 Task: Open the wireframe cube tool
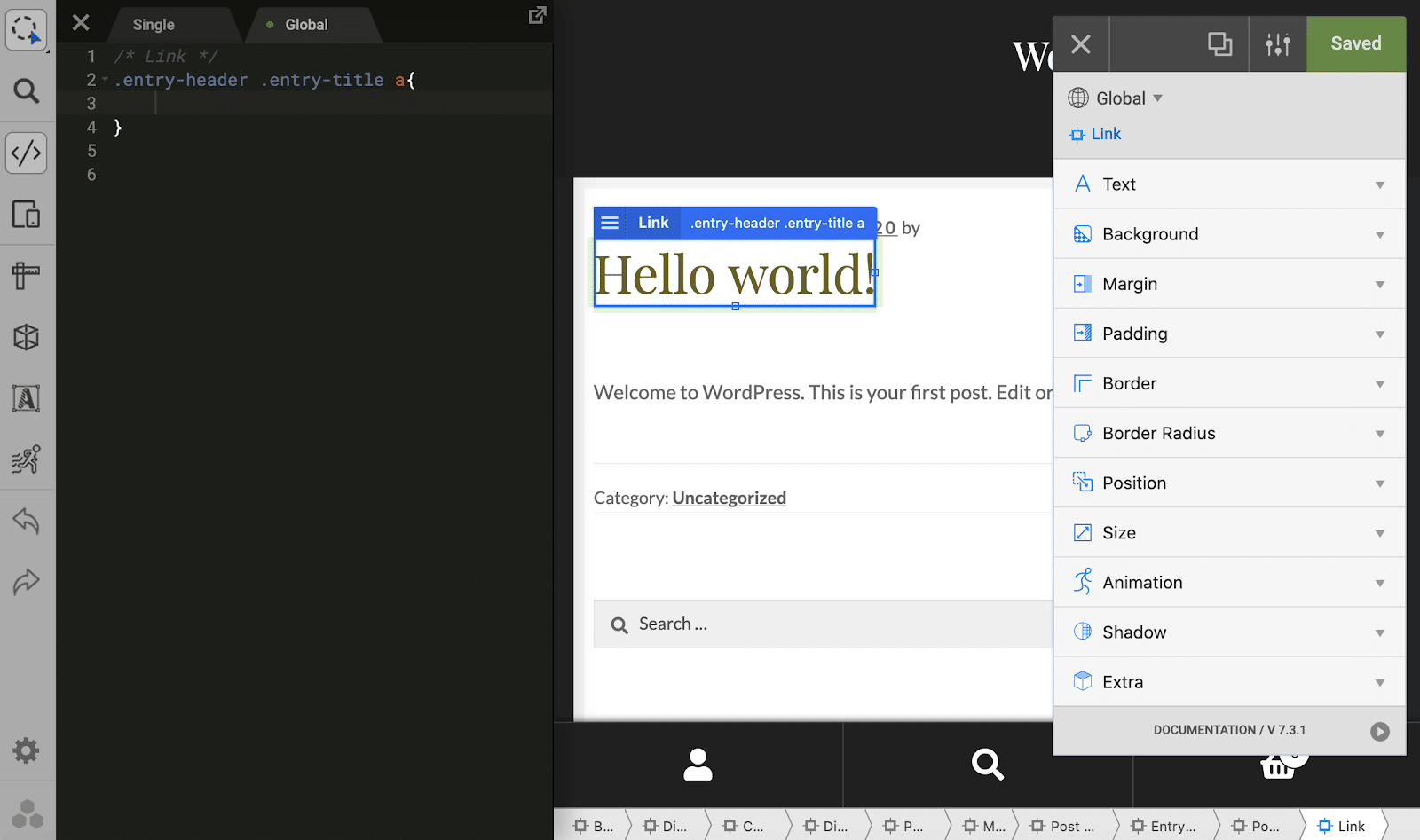click(27, 337)
